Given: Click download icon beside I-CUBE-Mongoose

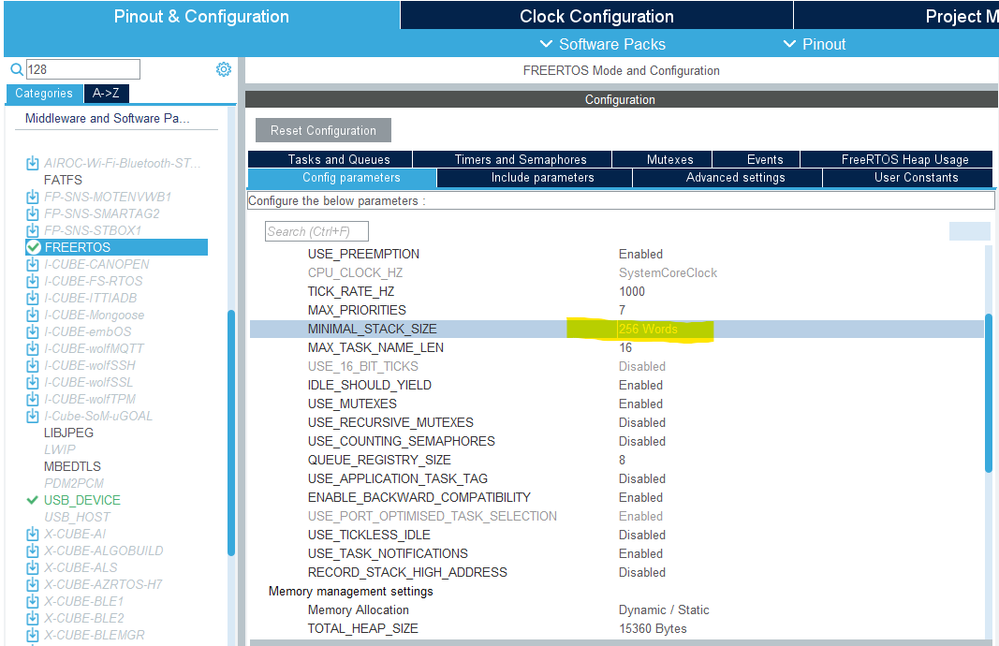Looking at the screenshot, I should (x=32, y=315).
